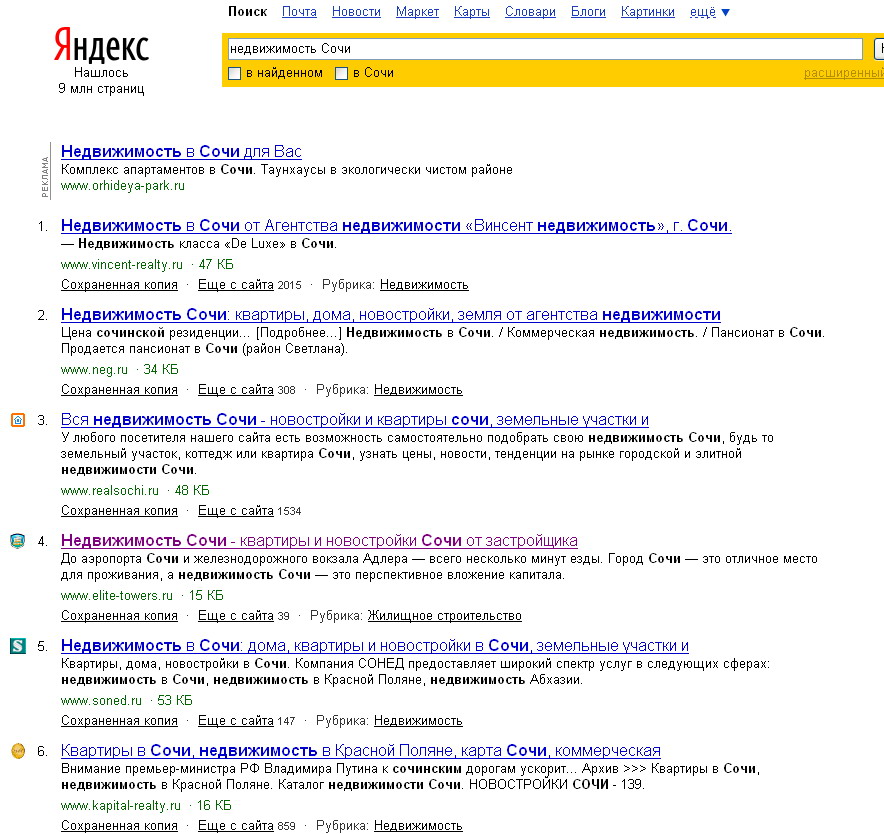Show more results from realsochi.ru

point(236,511)
